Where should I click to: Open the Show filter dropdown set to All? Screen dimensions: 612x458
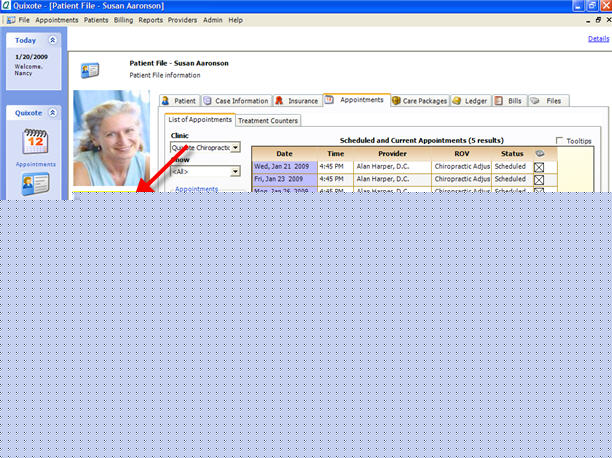235,171
